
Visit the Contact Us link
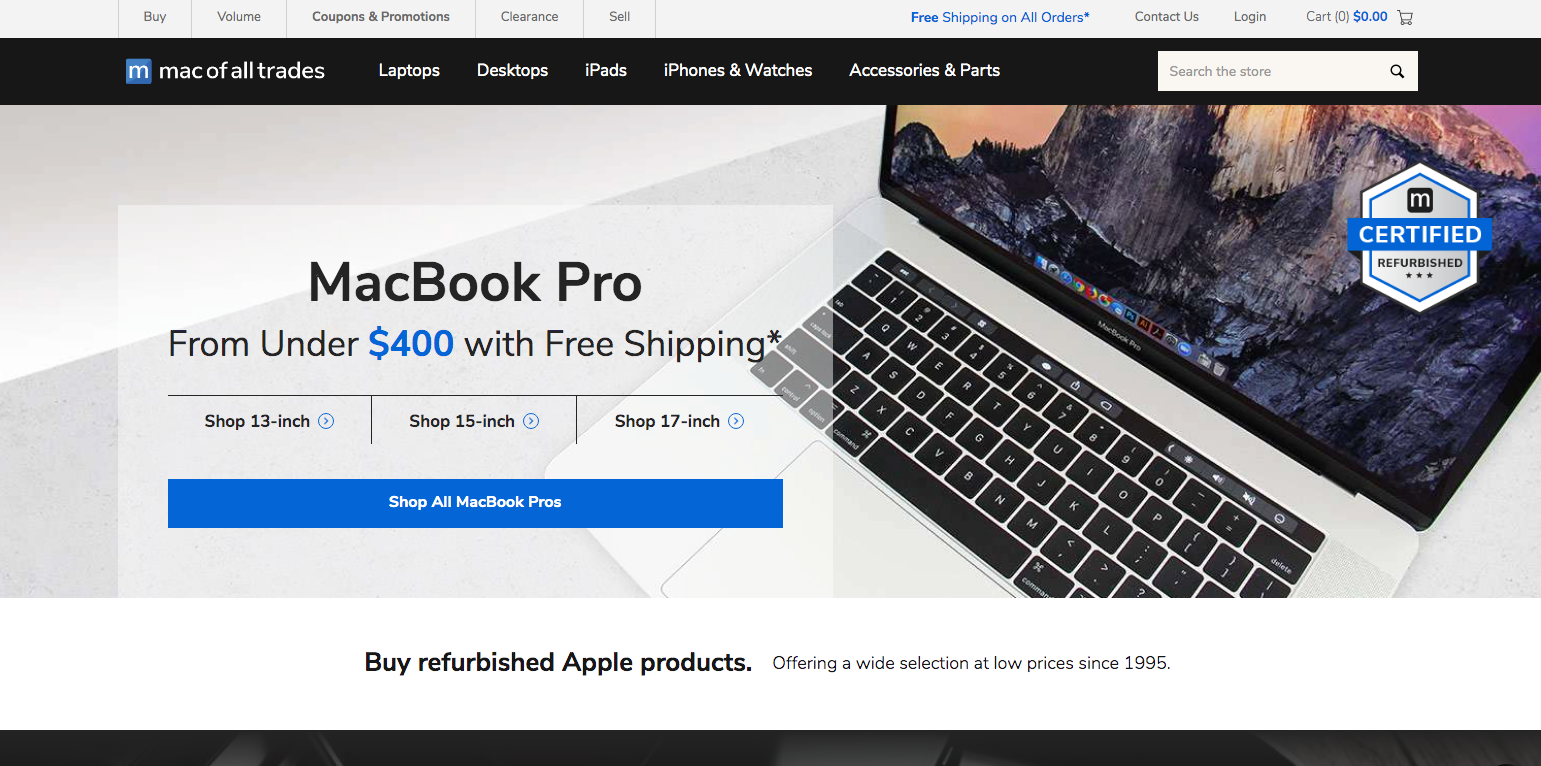(x=1167, y=17)
